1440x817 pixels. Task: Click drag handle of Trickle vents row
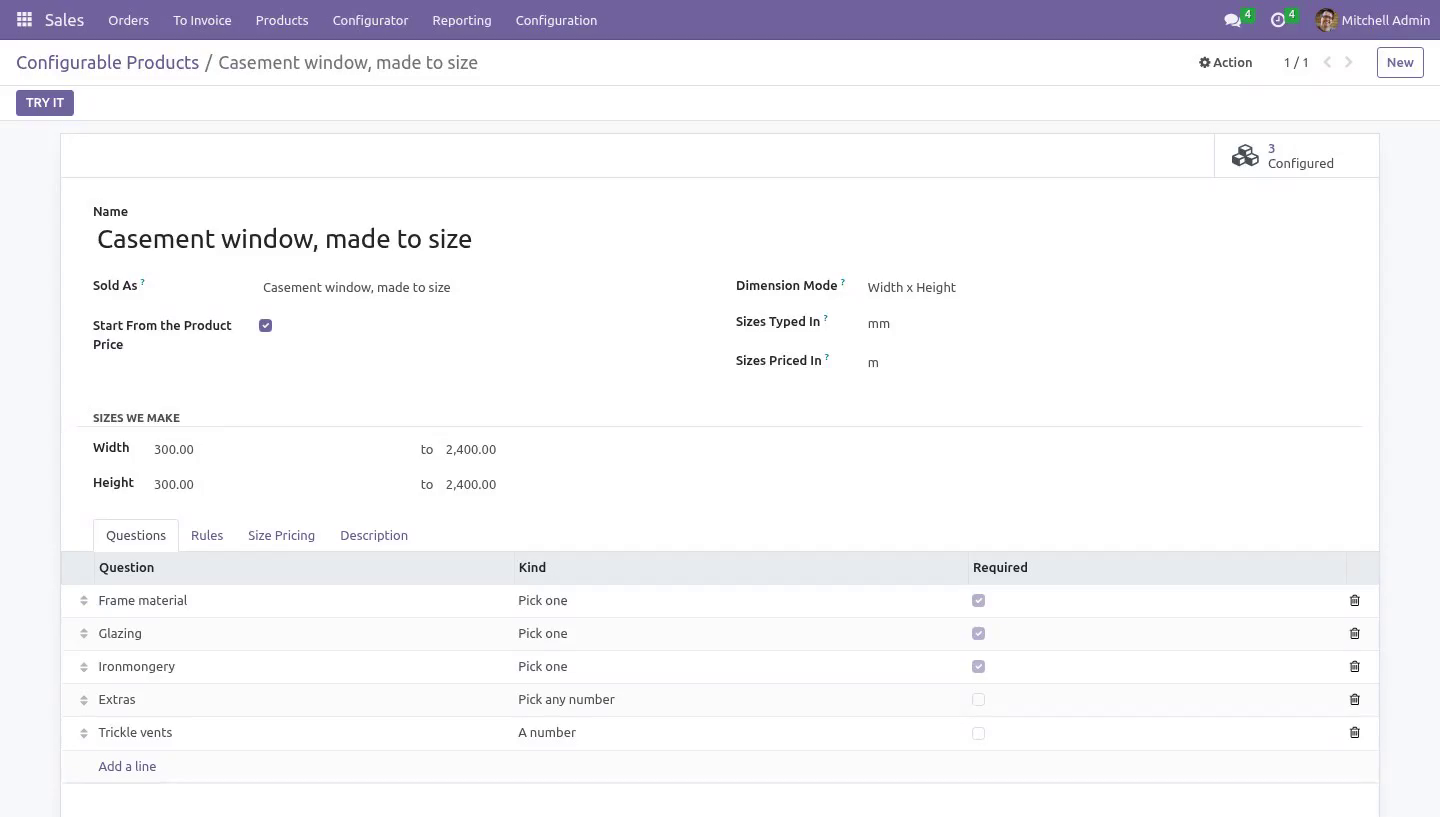coord(84,733)
